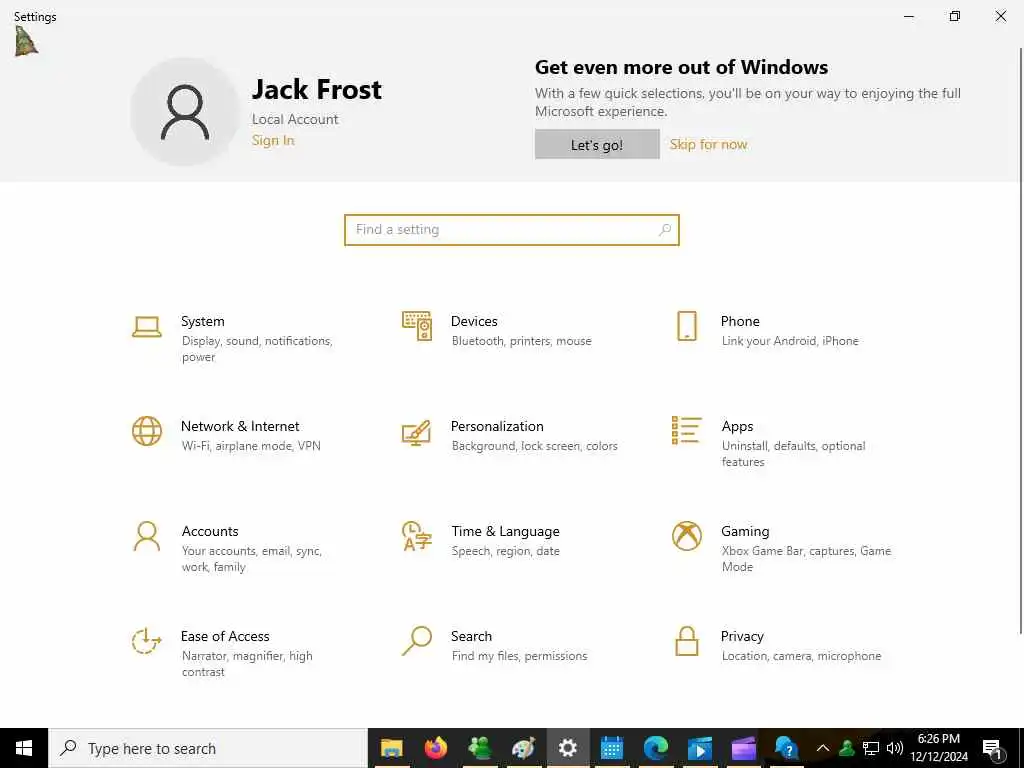Click the Find a setting field
Image resolution: width=1024 pixels, height=768 pixels.
512,230
